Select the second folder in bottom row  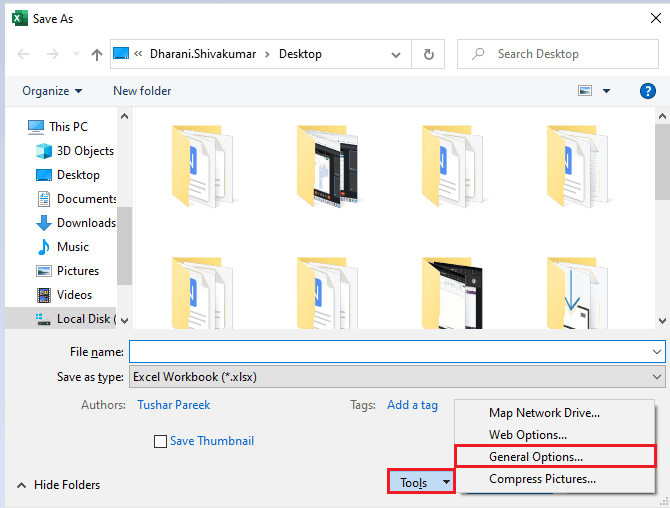click(x=327, y=293)
